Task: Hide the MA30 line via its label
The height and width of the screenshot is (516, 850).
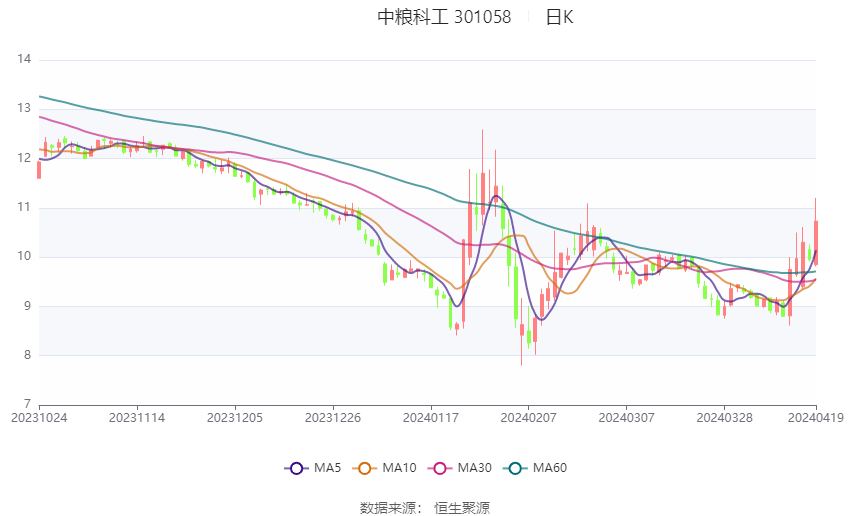Action: 474,468
